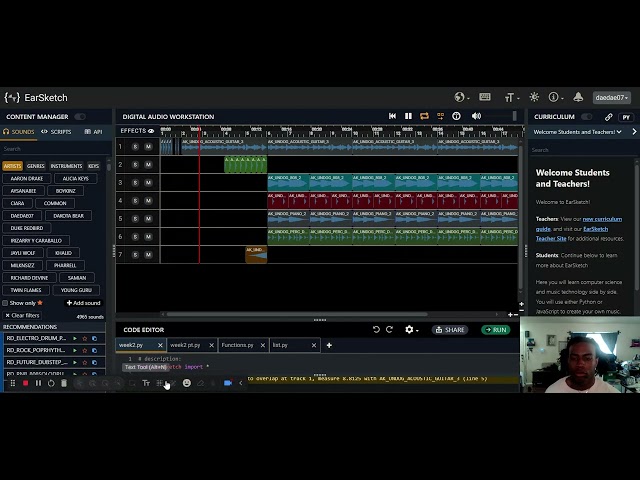Screen dimensions: 640x480
Task: Select the Instruments filter
Action: point(66,166)
